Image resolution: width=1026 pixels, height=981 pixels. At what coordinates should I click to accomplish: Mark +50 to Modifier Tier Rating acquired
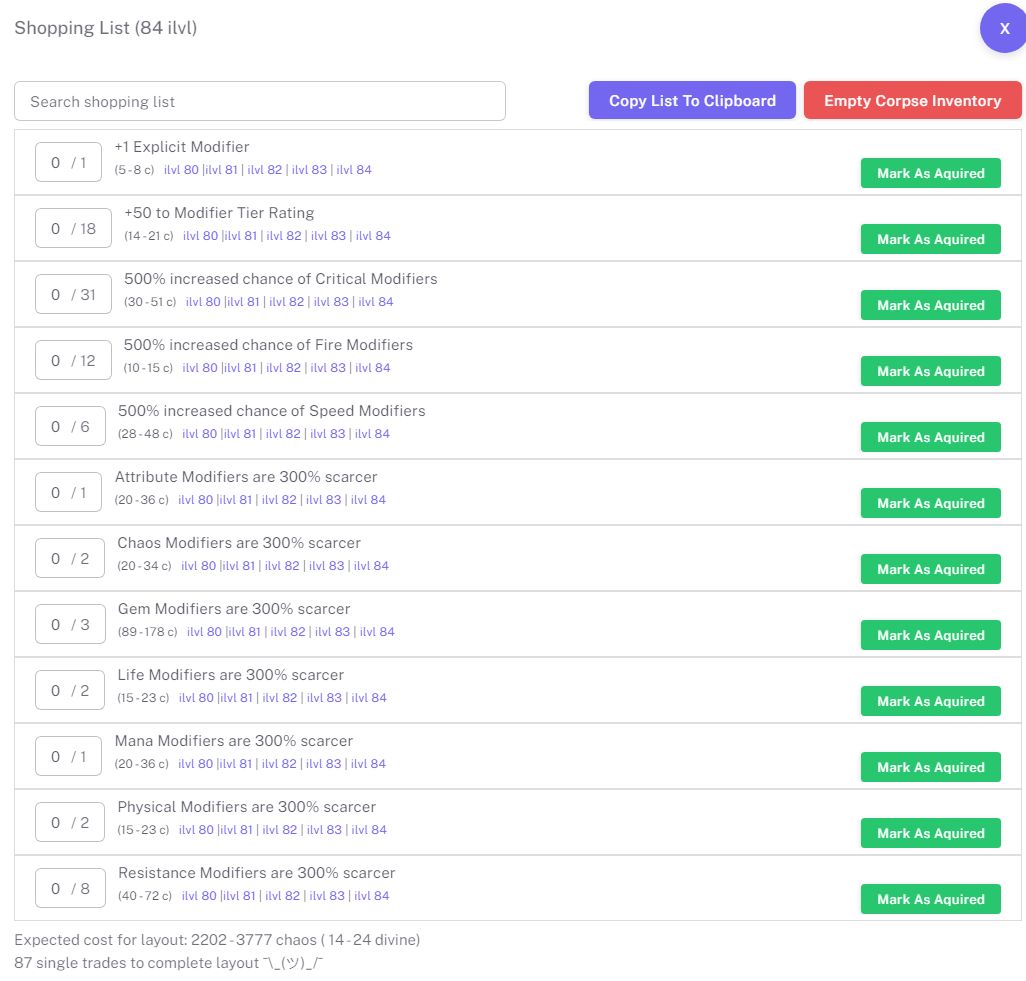click(930, 239)
